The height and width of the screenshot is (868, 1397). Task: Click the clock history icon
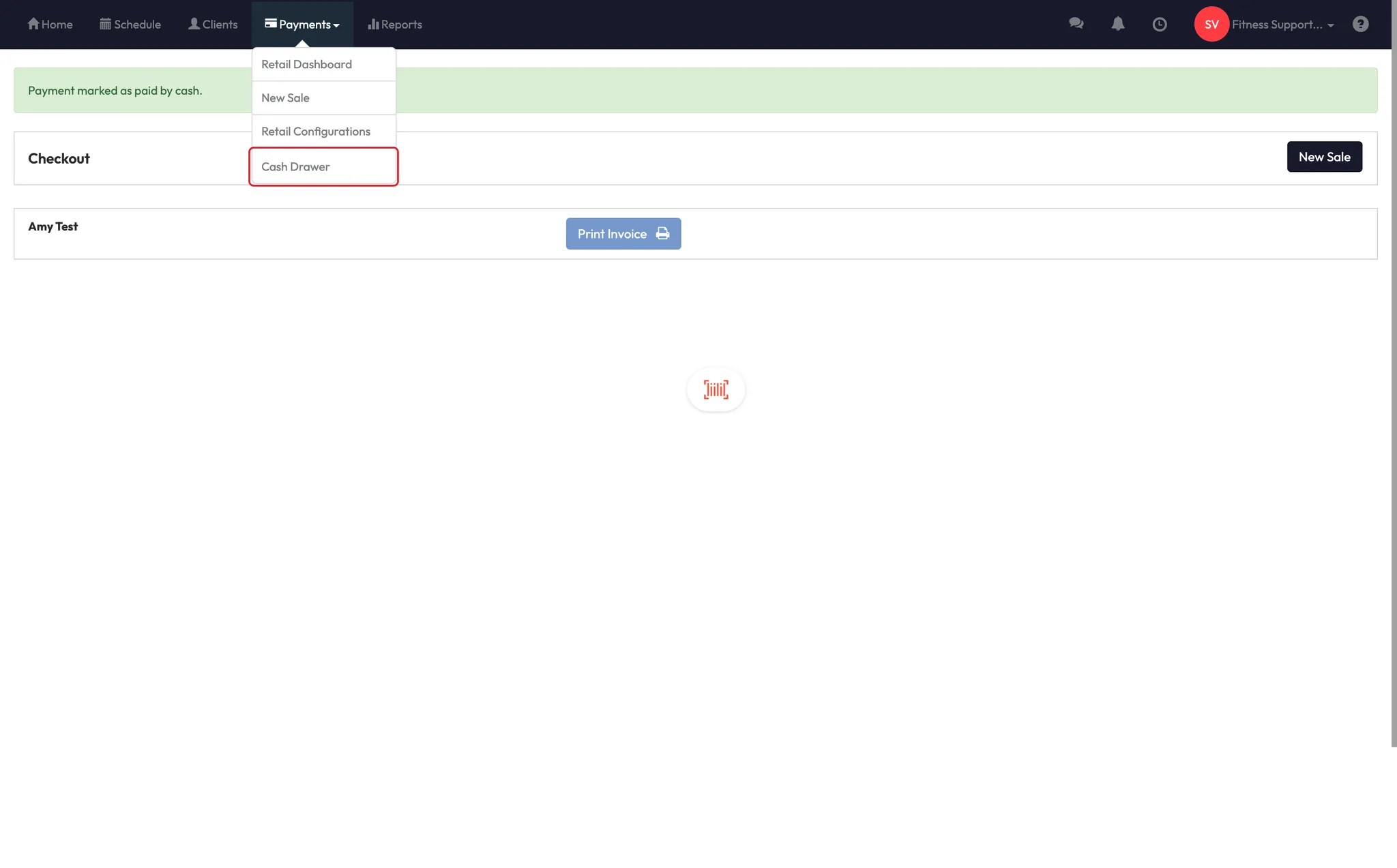click(x=1159, y=25)
